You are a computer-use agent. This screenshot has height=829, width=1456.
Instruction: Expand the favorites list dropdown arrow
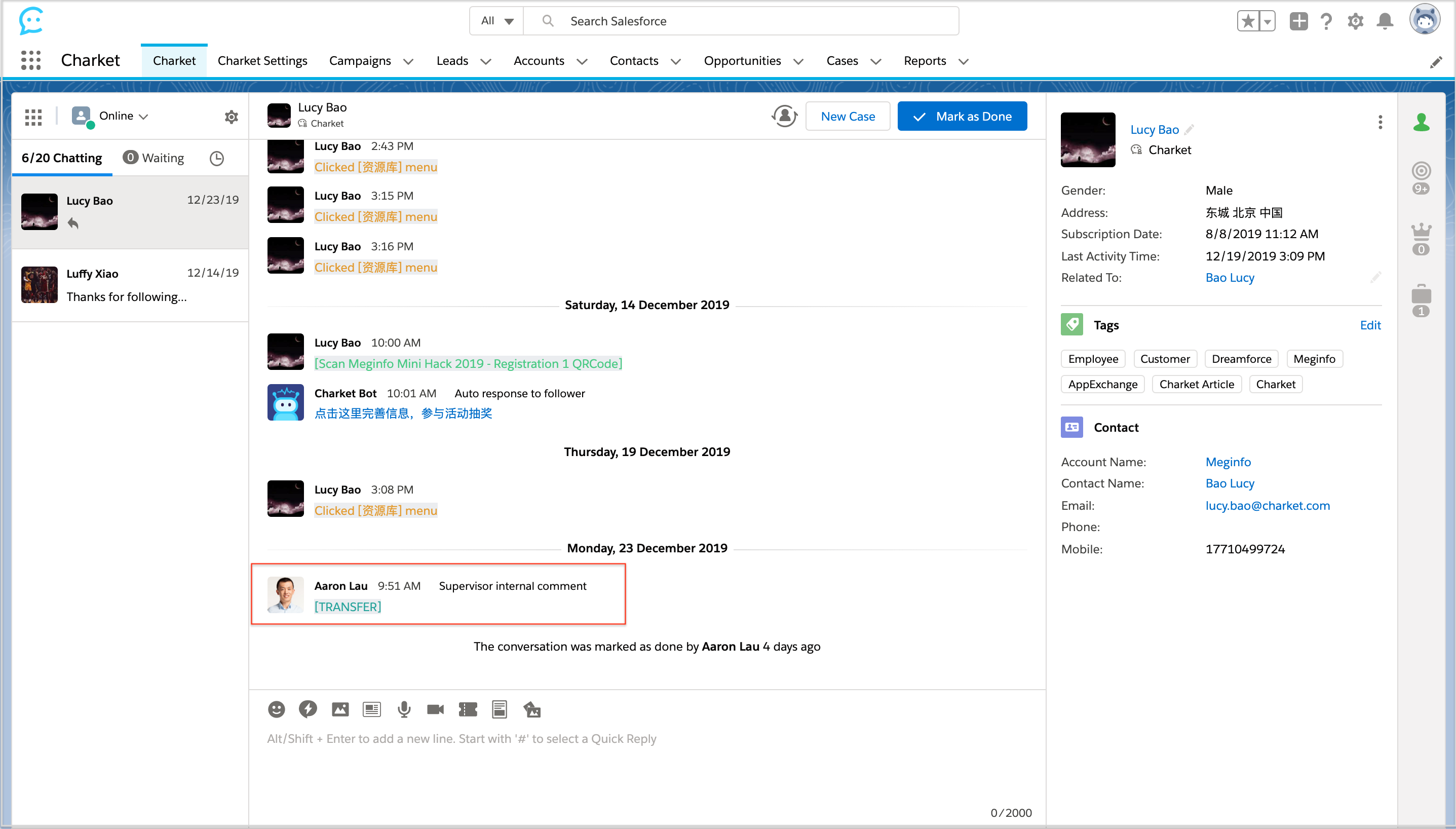[1267, 21]
